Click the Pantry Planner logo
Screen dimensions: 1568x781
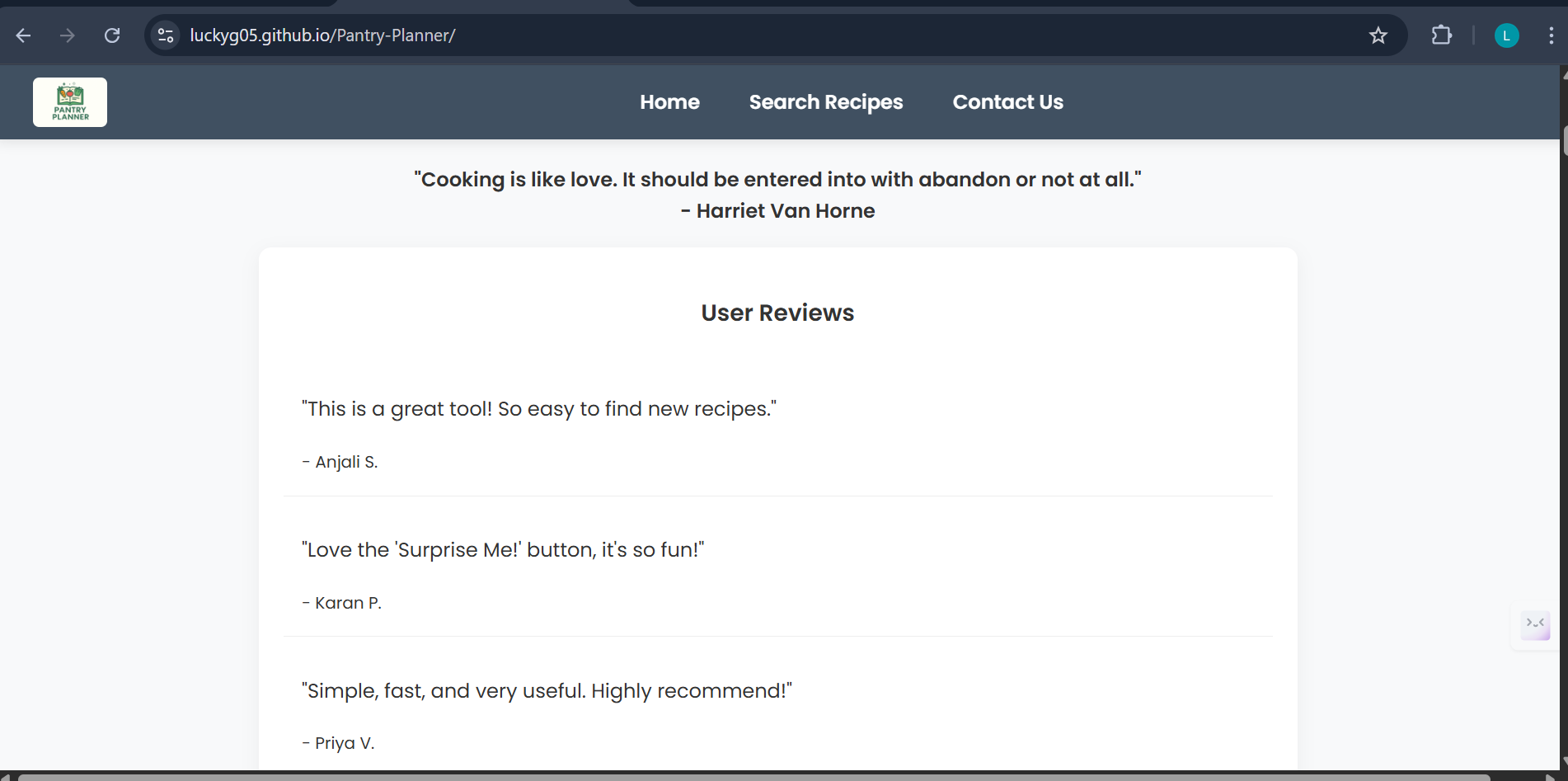pos(70,102)
